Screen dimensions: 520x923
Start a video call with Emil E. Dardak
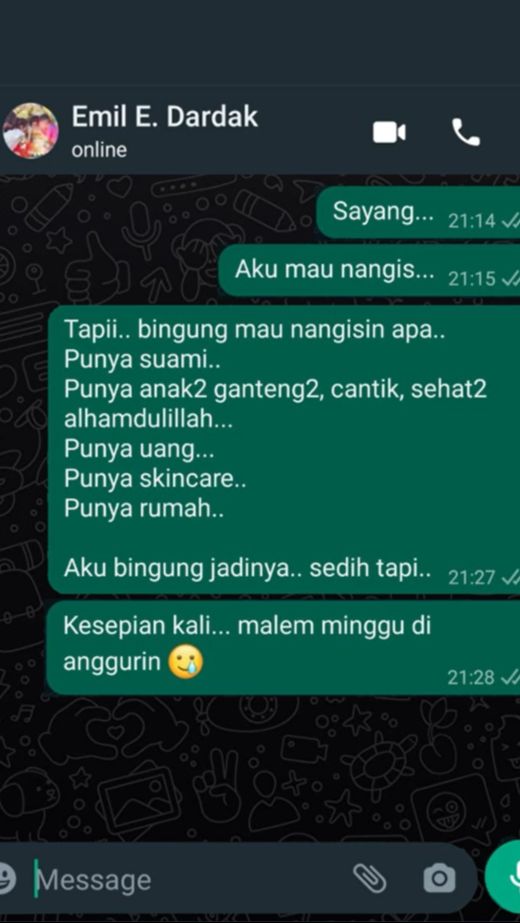tap(389, 132)
